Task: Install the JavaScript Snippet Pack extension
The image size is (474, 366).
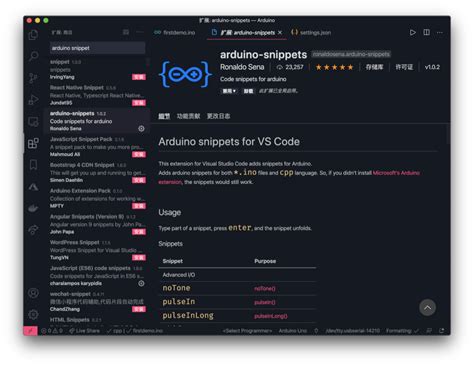Action: (x=139, y=154)
